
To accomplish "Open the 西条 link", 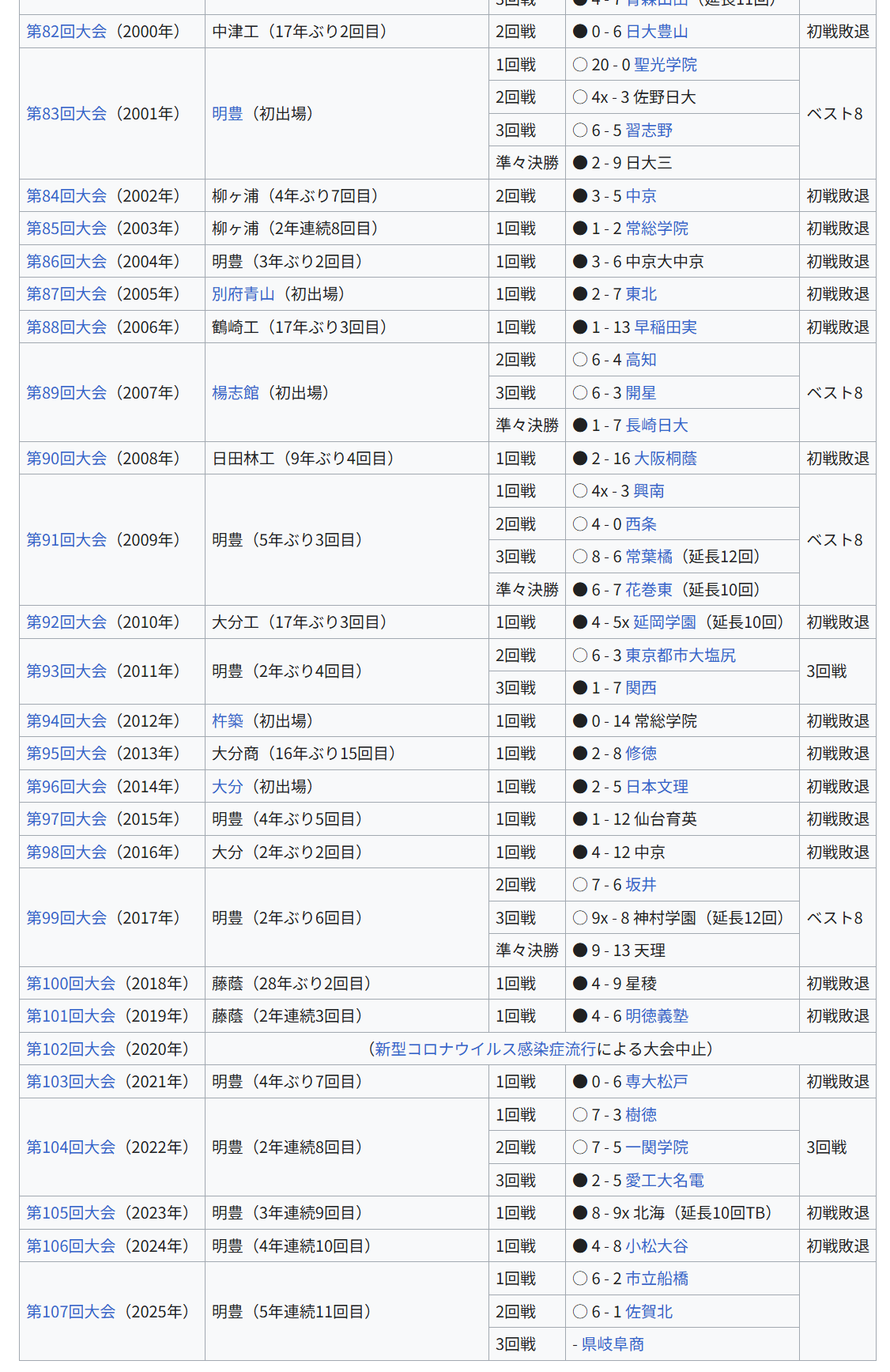I will [x=641, y=524].
